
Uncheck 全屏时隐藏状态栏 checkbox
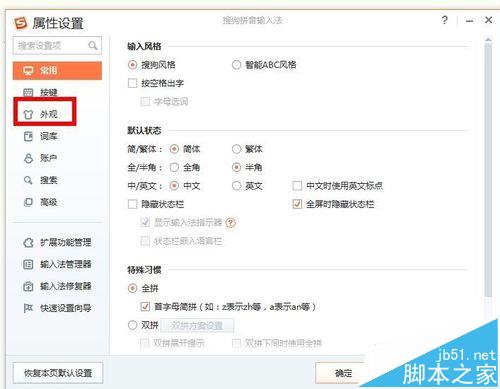point(297,204)
